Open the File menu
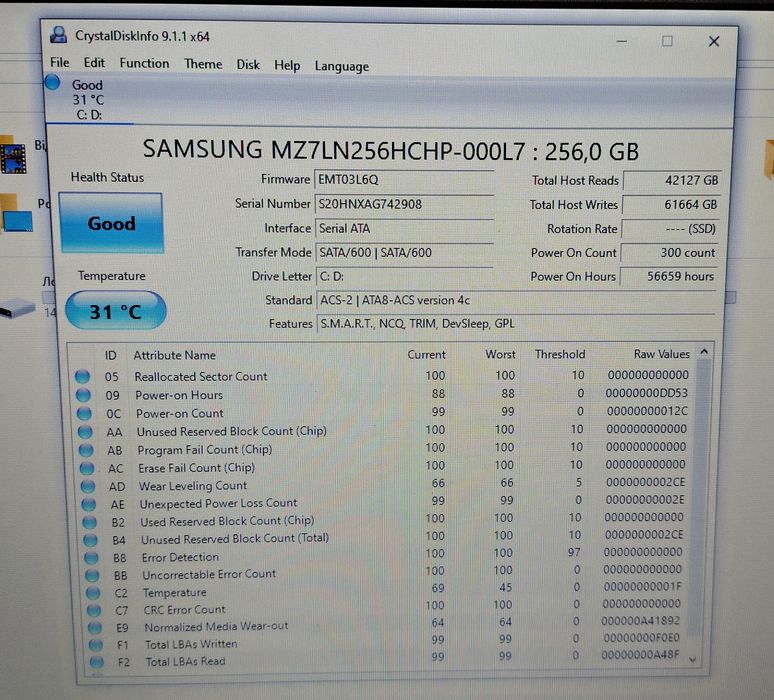This screenshot has width=774, height=700. pyautogui.click(x=60, y=63)
